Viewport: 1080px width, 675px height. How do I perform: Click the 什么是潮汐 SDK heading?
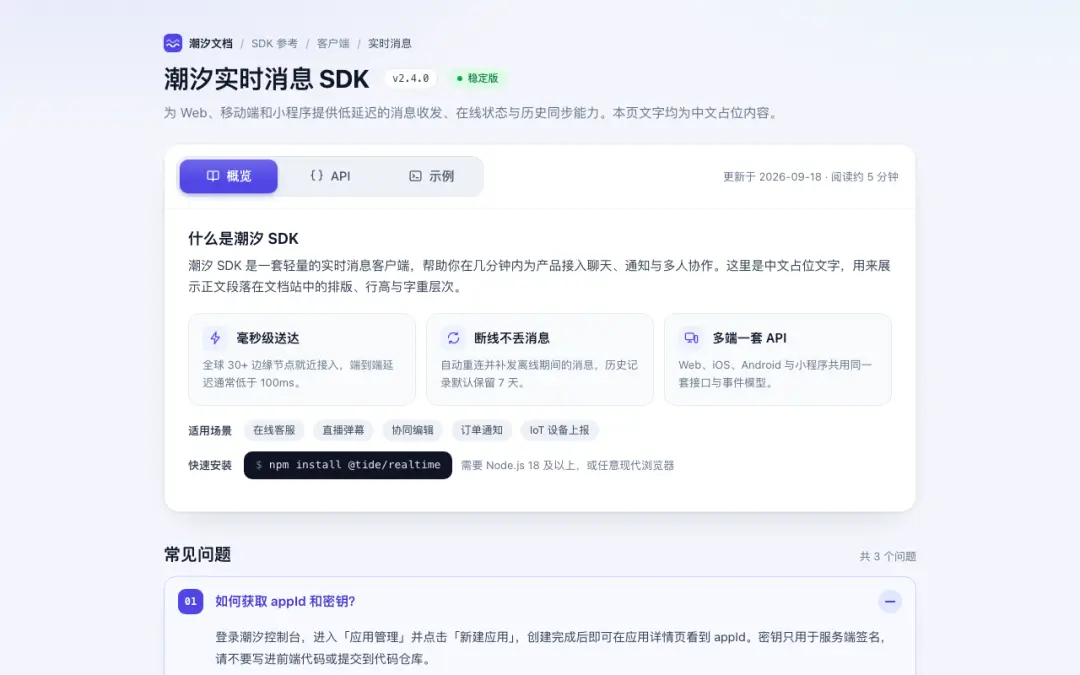click(x=243, y=239)
